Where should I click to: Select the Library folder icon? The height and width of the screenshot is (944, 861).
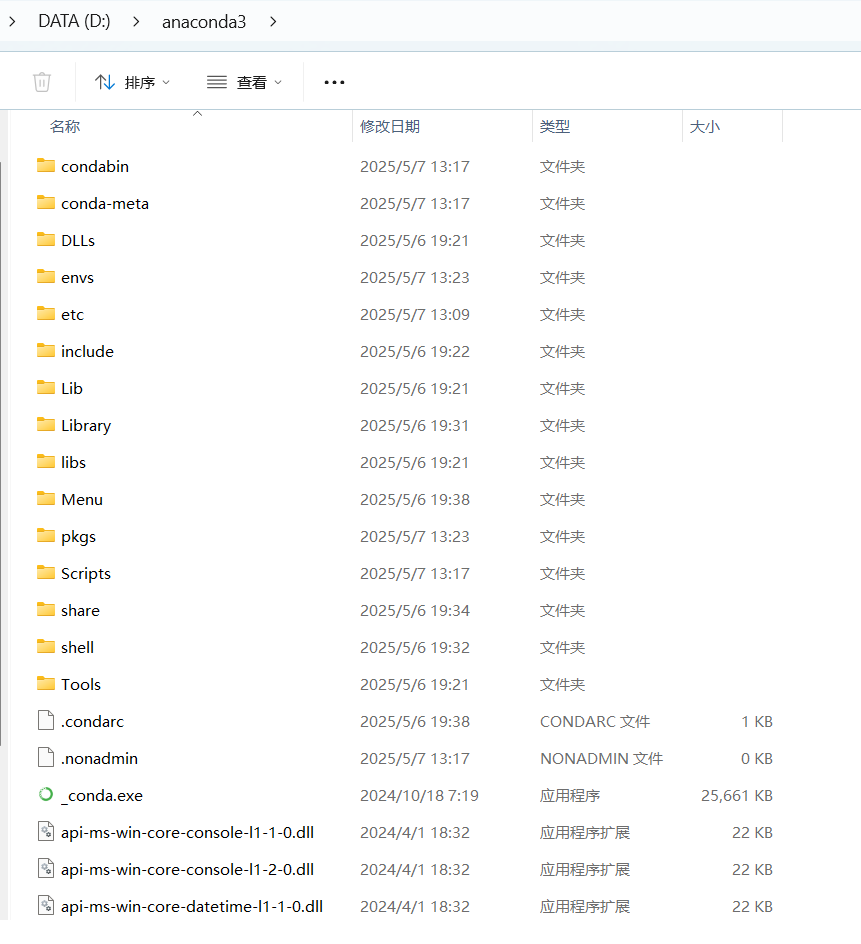tap(46, 424)
